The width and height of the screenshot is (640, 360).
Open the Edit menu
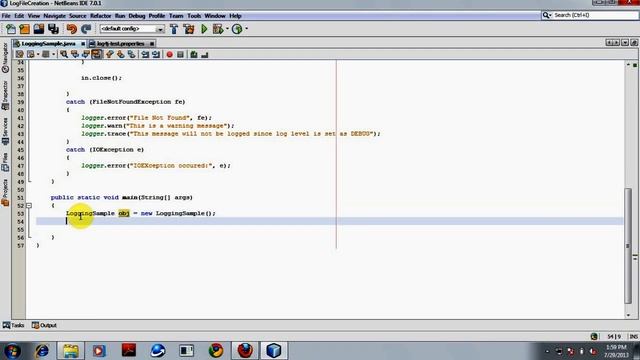(19, 16)
